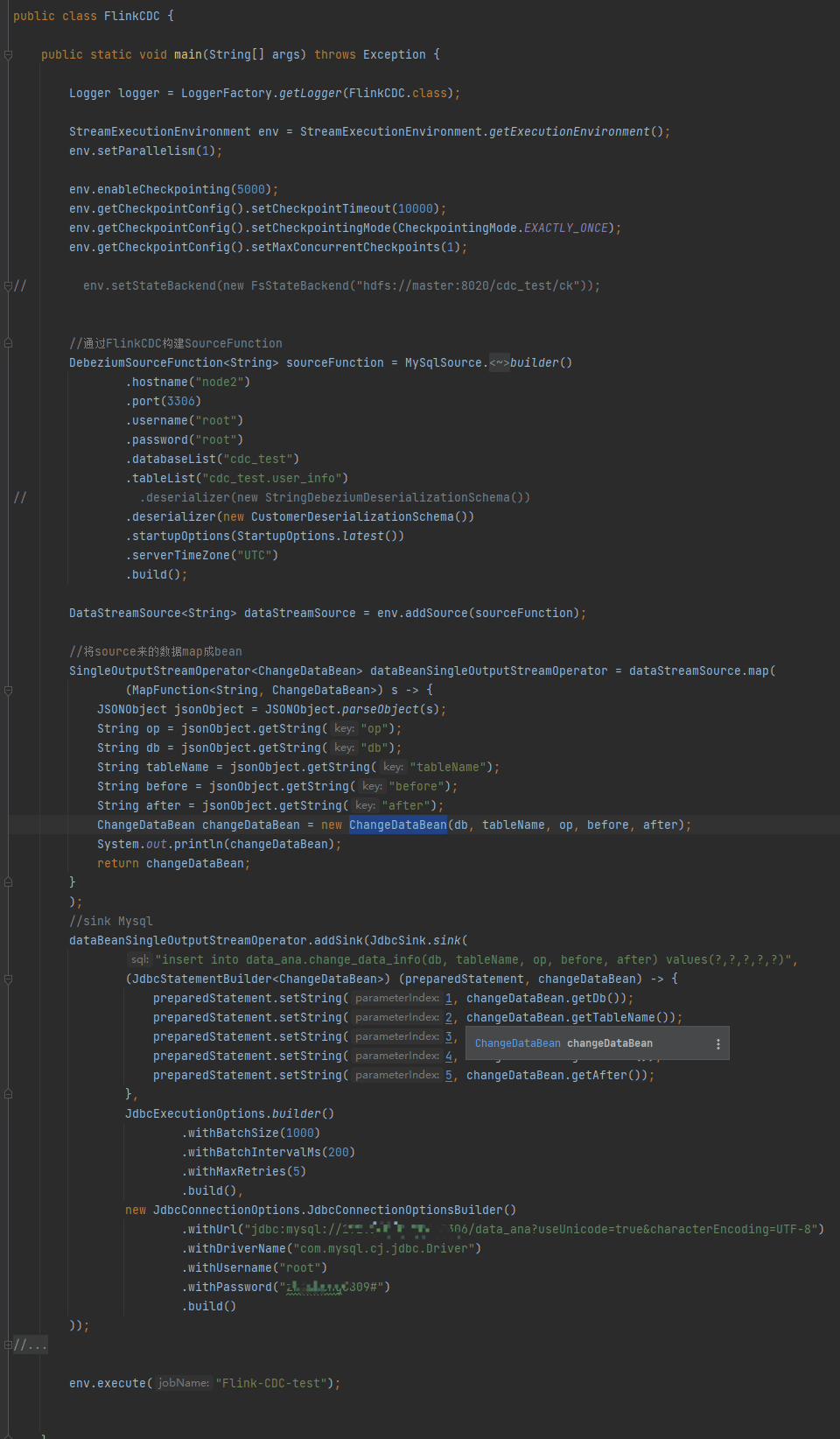Click "return changeDataBean;" statement

174,863
